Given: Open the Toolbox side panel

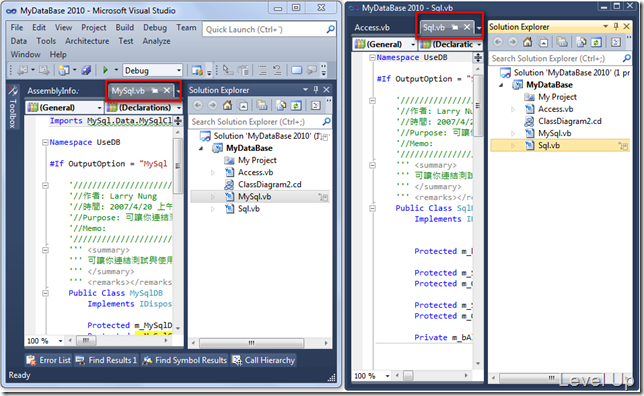Looking at the screenshot, I should tap(12, 108).
